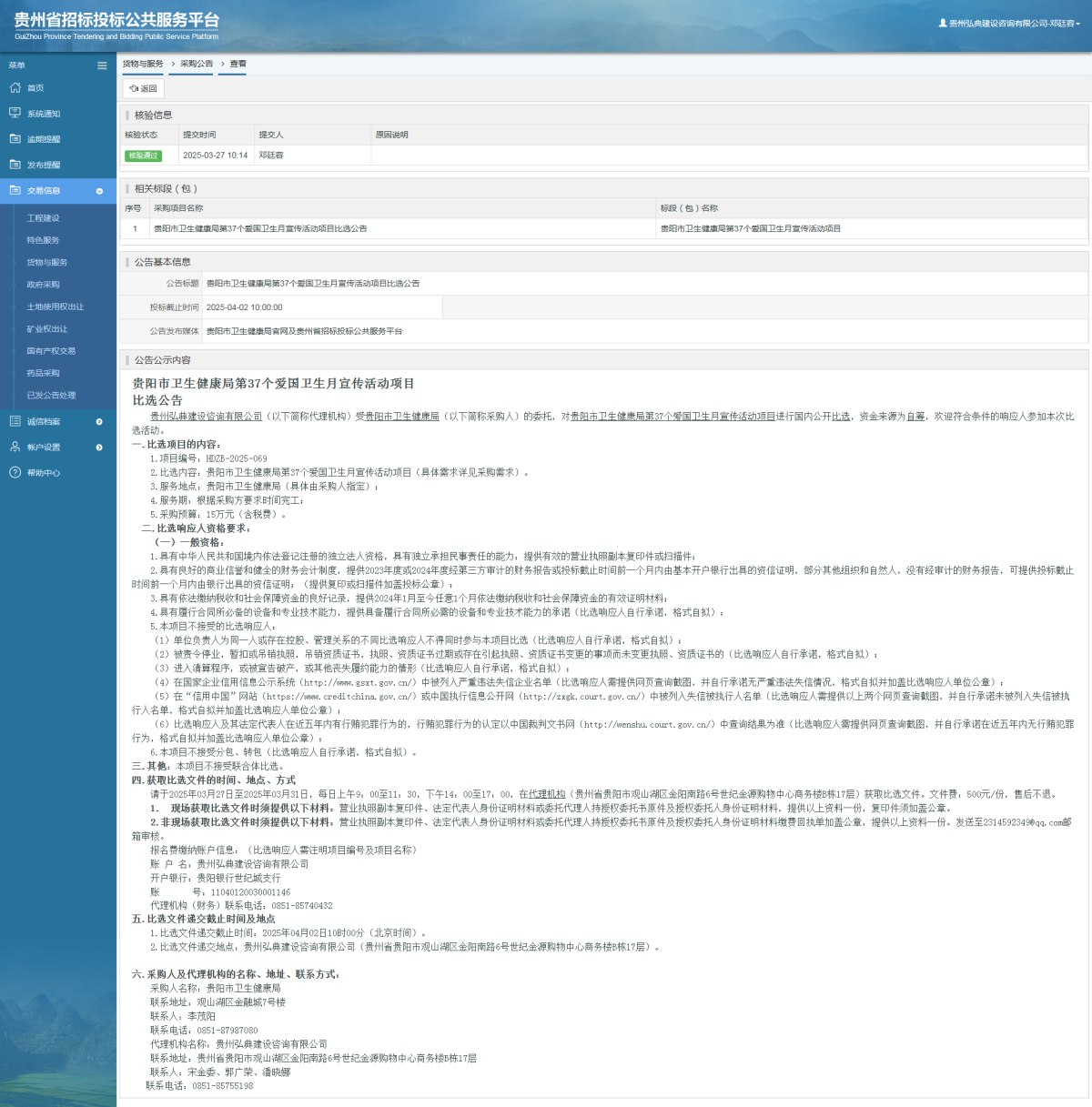Open 已发公告处理 submenu item
This screenshot has width=1092, height=1107.
51,395
